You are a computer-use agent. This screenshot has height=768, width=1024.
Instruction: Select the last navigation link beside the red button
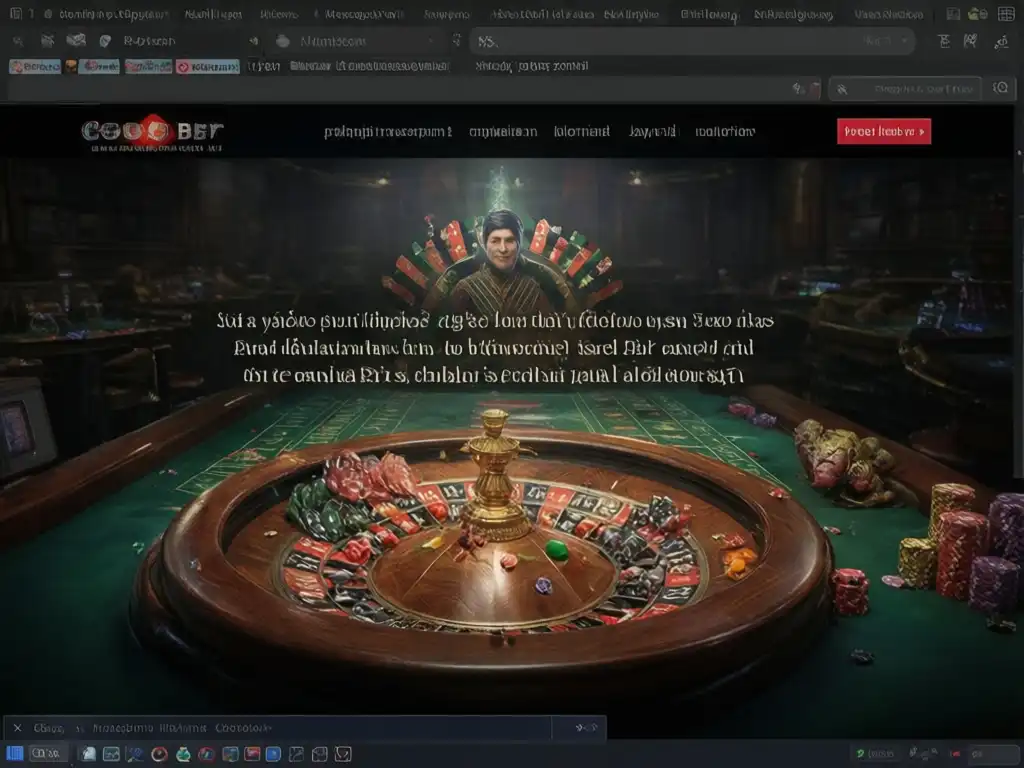click(725, 132)
